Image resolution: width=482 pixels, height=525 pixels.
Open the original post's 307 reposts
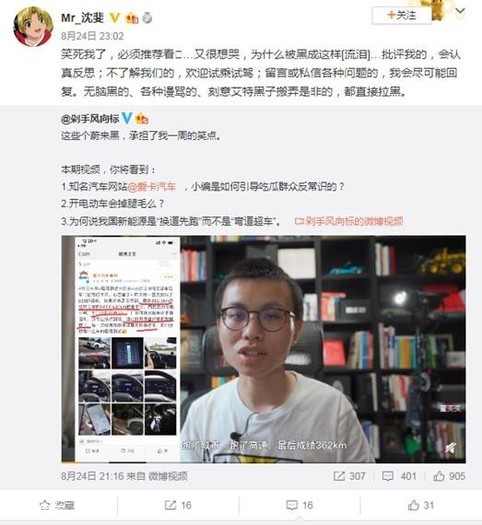click(x=349, y=476)
